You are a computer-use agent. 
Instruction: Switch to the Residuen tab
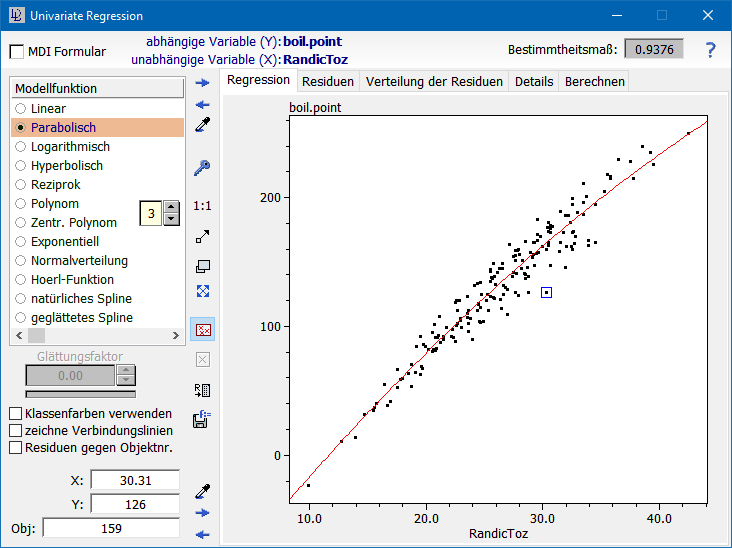[328, 82]
